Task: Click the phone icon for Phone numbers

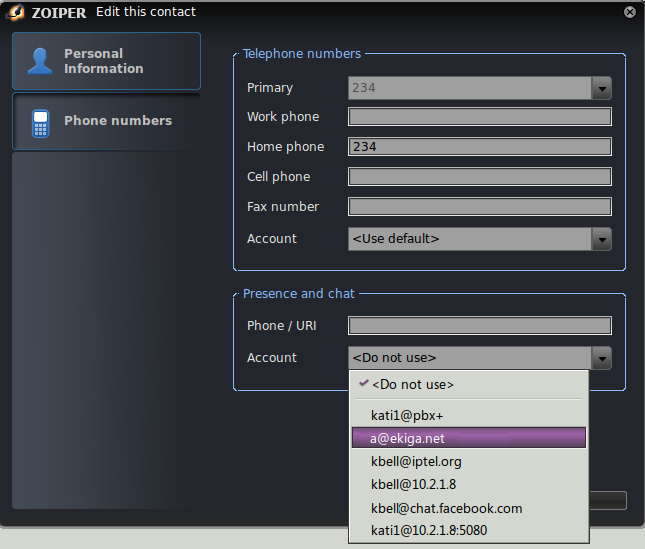Action: coord(40,122)
